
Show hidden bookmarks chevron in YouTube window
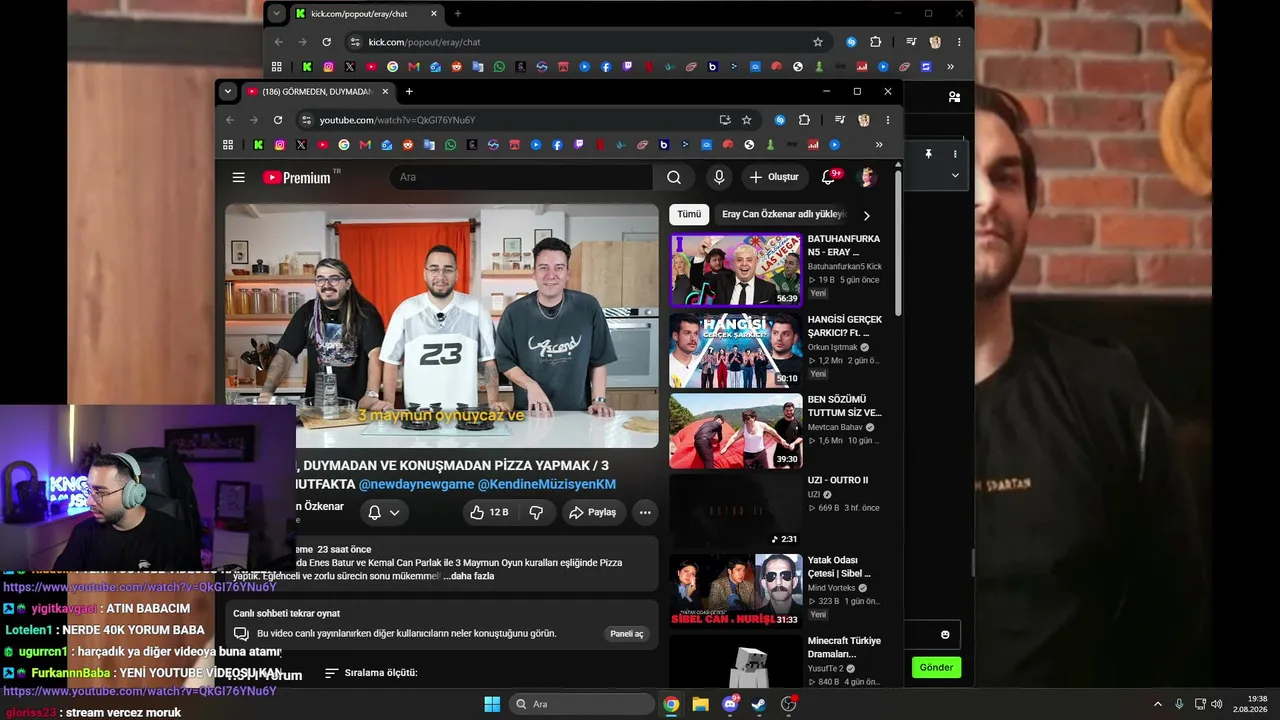coord(879,145)
